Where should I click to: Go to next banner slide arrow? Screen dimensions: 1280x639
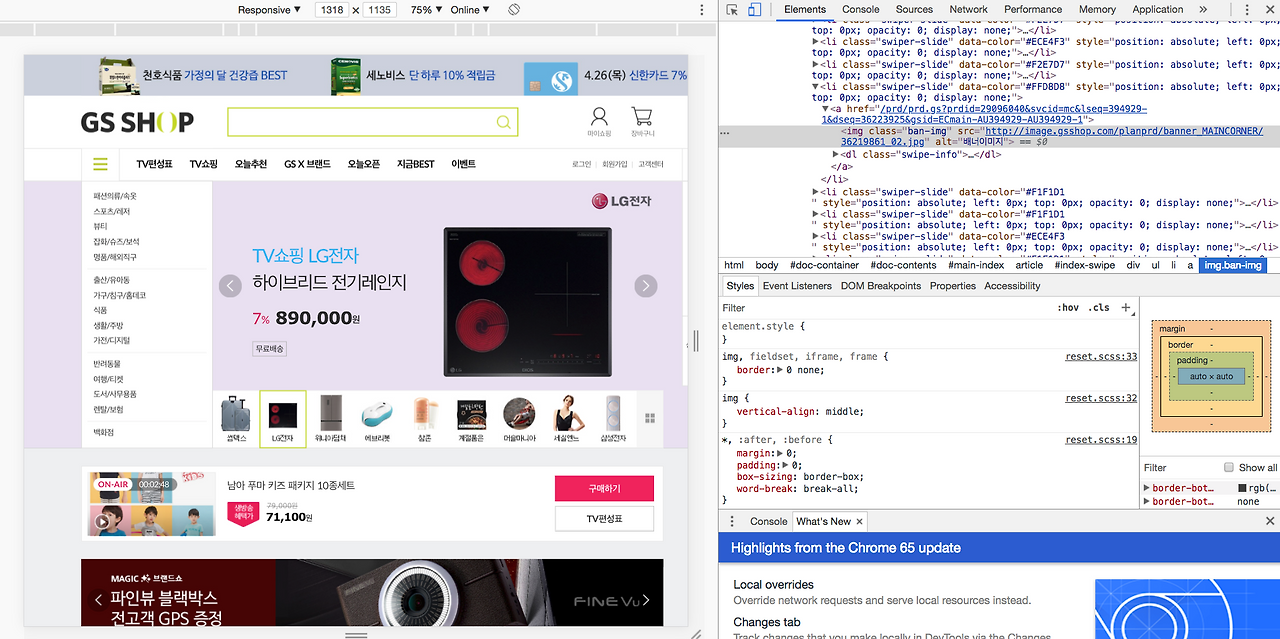click(x=646, y=286)
